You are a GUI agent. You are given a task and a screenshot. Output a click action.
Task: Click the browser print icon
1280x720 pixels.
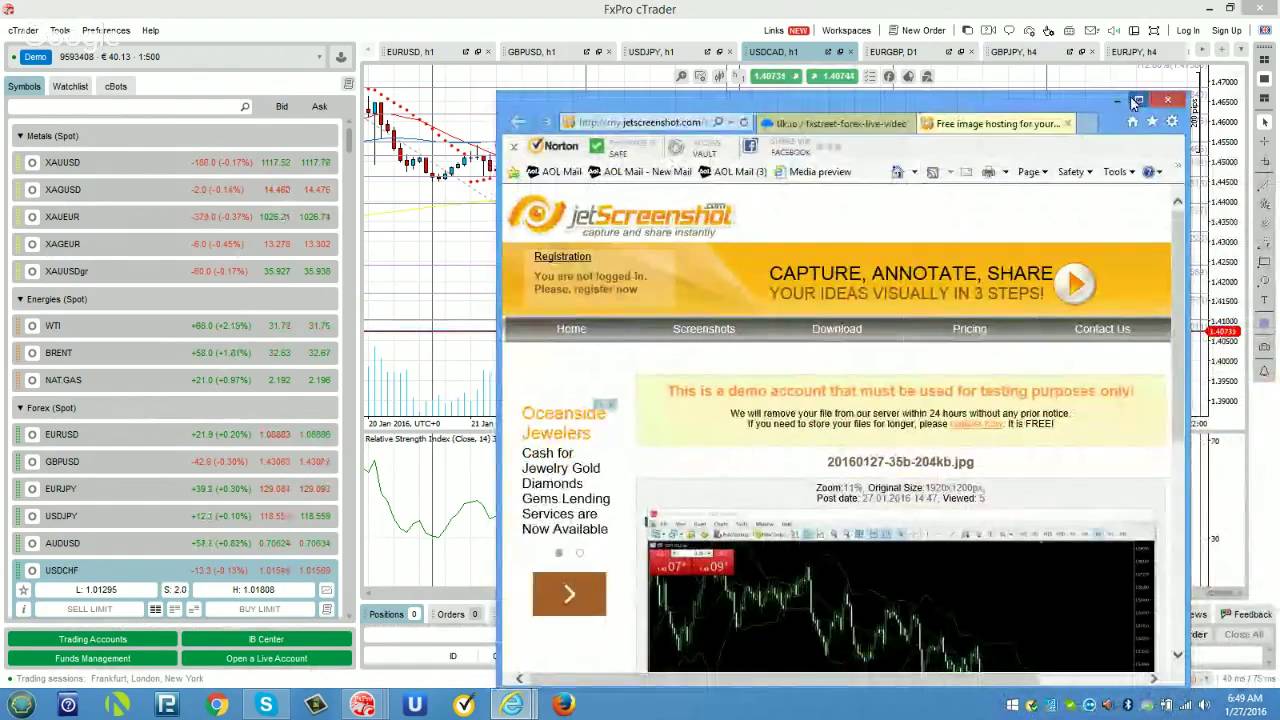pos(988,172)
